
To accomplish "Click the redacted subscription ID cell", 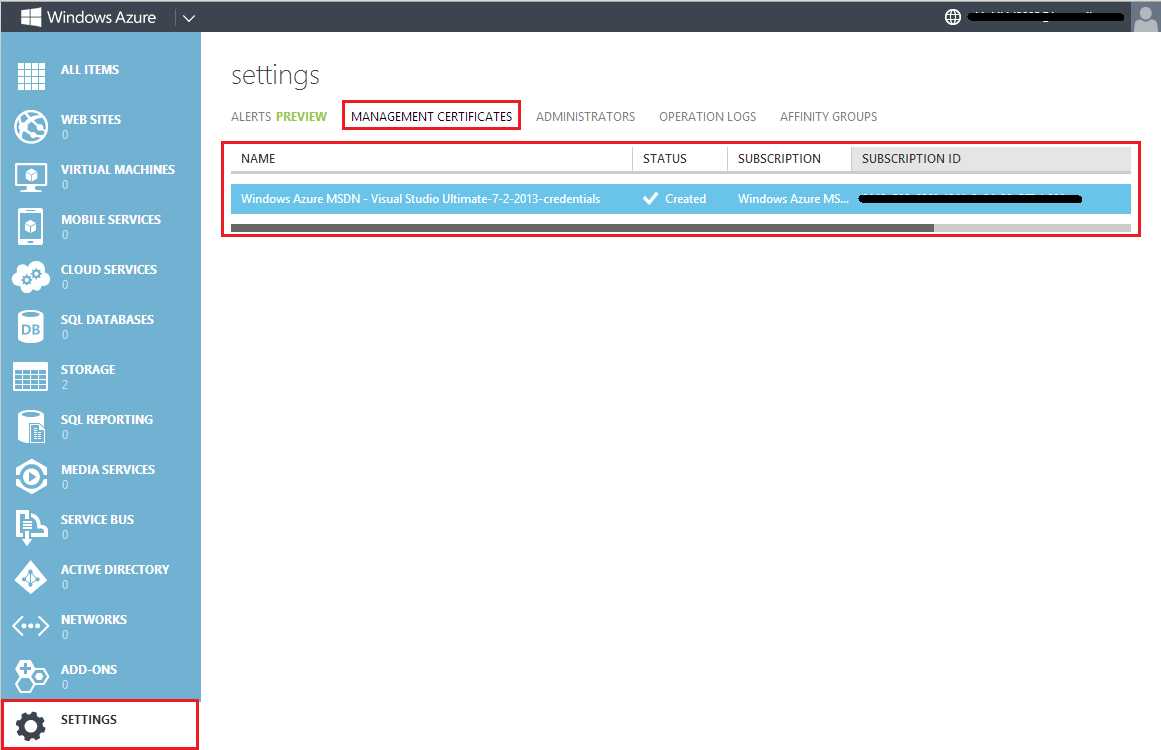I will [970, 198].
